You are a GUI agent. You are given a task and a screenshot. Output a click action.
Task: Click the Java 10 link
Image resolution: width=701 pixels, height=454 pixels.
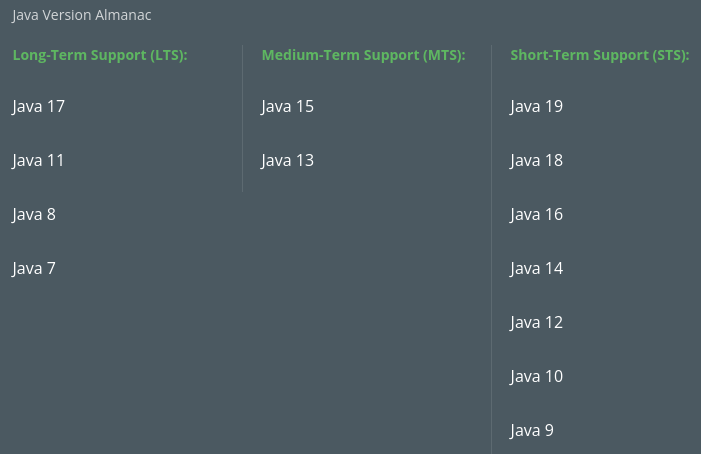(536, 376)
